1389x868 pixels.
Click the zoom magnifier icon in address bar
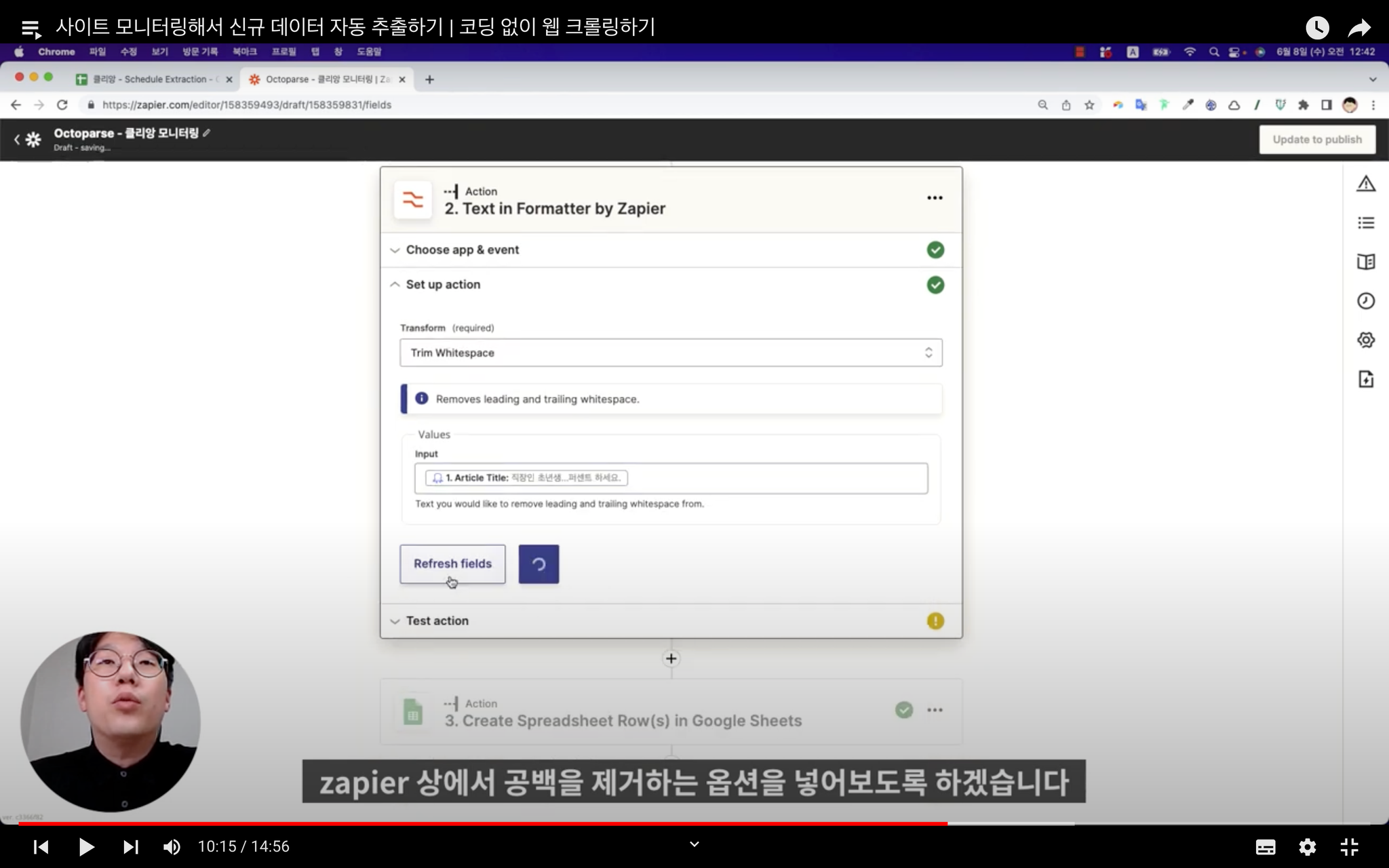(1042, 105)
